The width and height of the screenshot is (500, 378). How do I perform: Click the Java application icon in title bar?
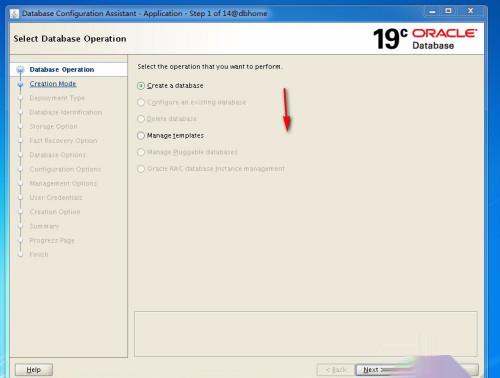click(14, 14)
